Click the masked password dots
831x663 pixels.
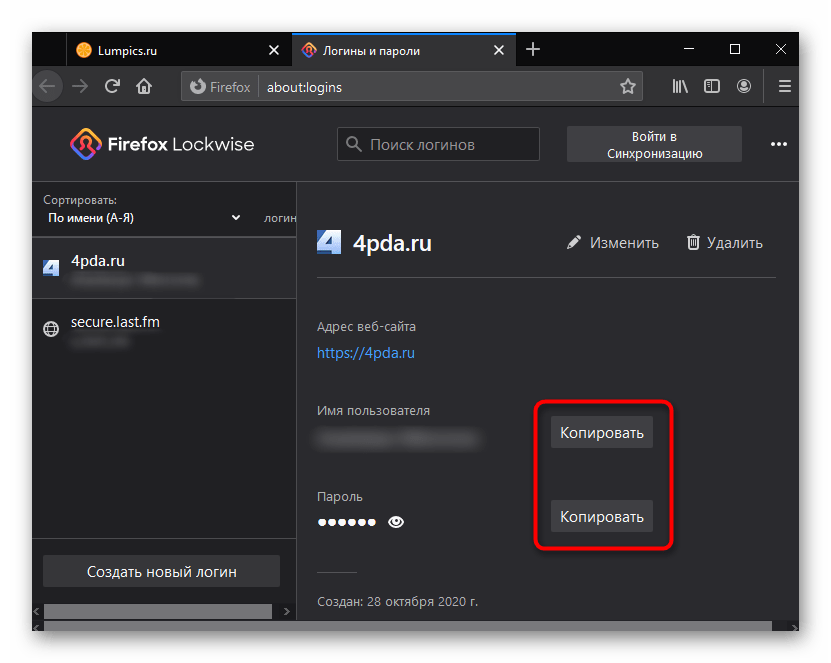[x=347, y=522]
